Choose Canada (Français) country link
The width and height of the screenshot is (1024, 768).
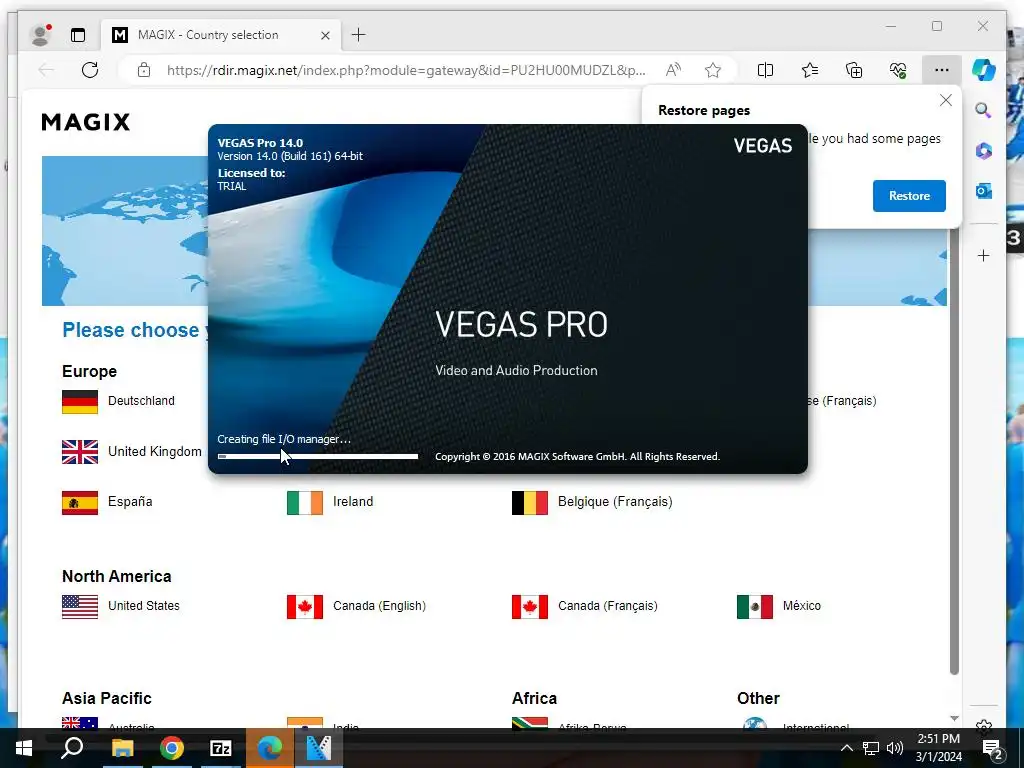608,605
